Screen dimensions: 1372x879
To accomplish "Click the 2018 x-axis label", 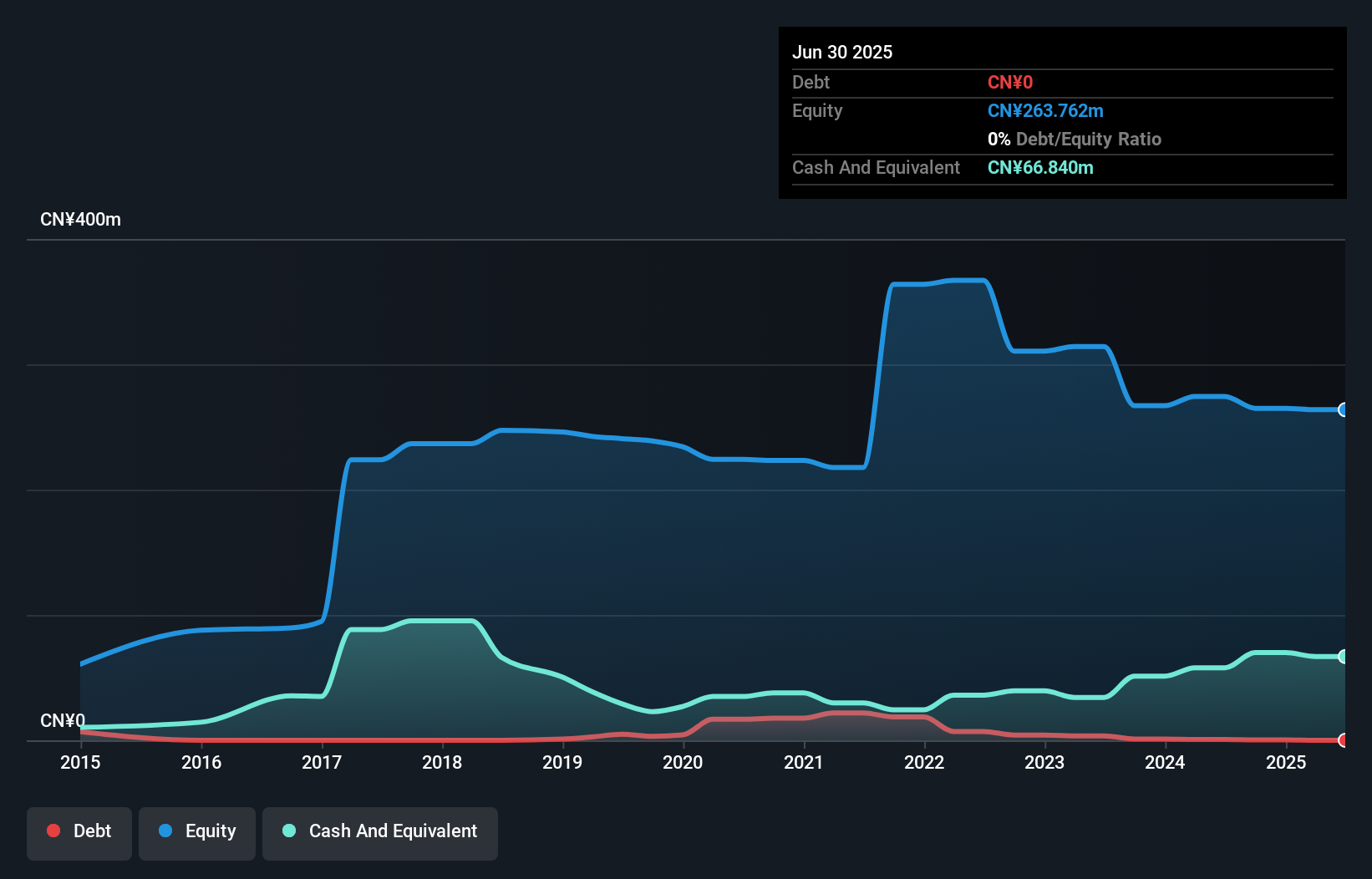I will 442,762.
